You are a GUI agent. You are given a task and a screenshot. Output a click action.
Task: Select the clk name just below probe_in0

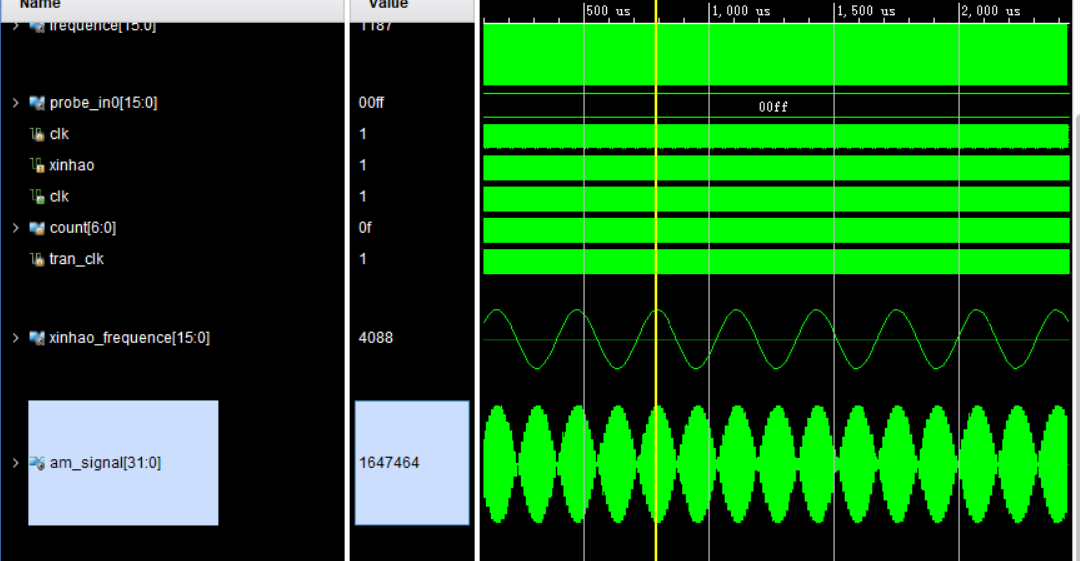click(x=59, y=134)
